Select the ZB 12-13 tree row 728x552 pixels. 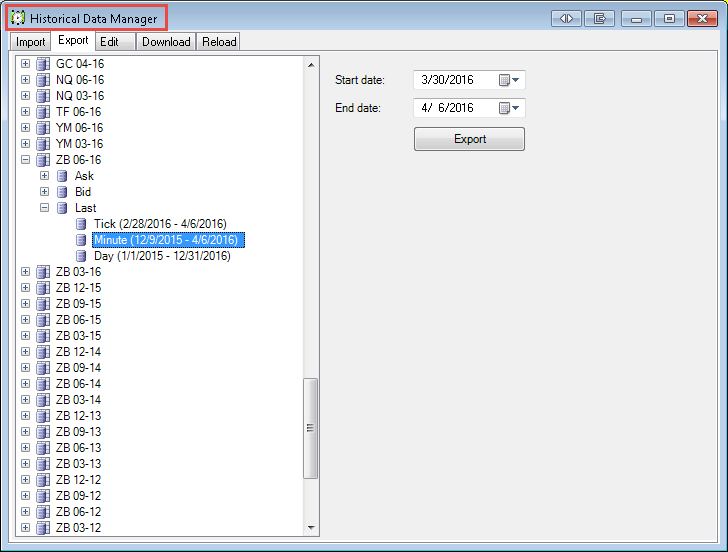(x=78, y=416)
